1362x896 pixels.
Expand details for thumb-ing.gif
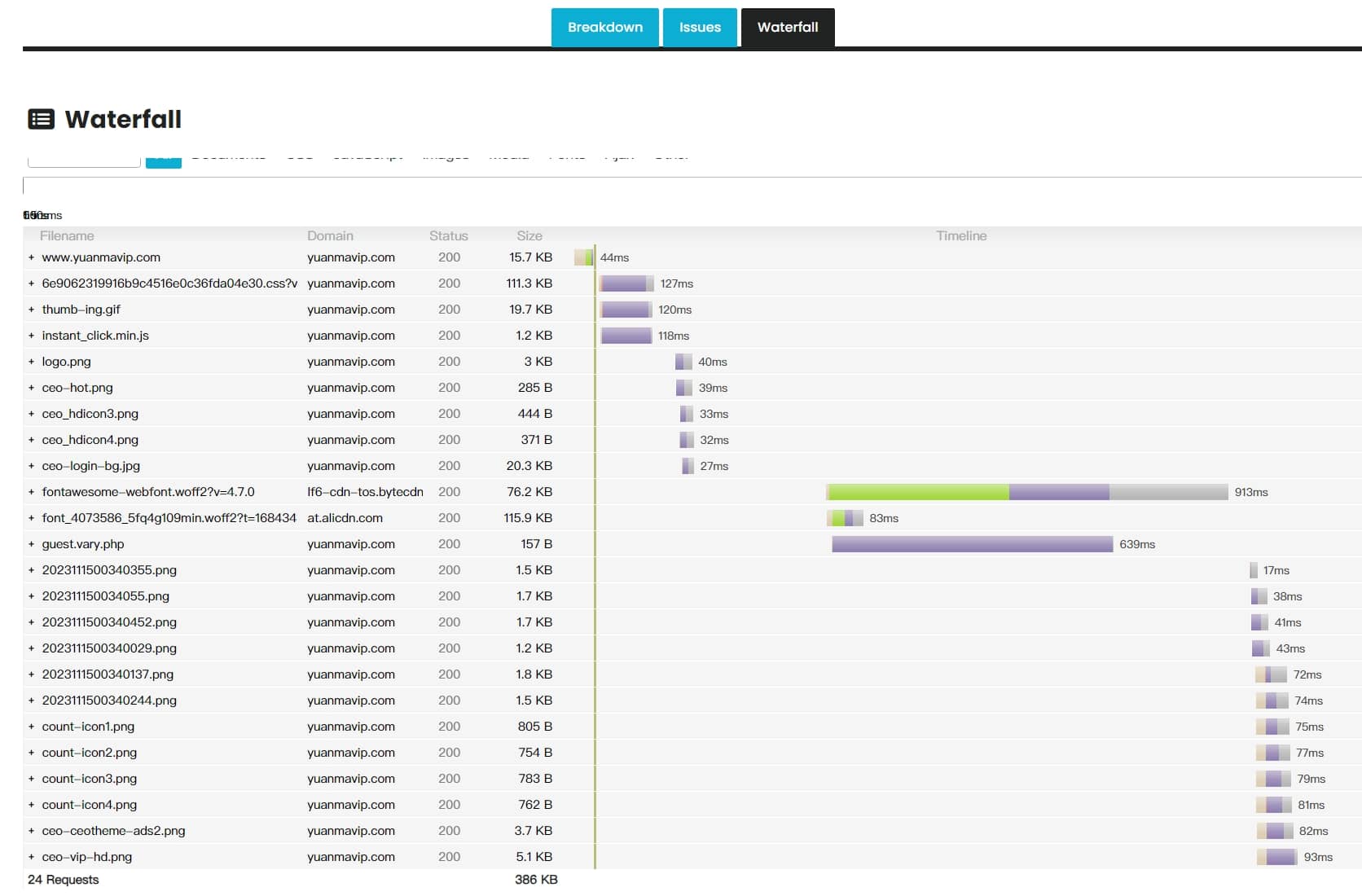tap(31, 310)
